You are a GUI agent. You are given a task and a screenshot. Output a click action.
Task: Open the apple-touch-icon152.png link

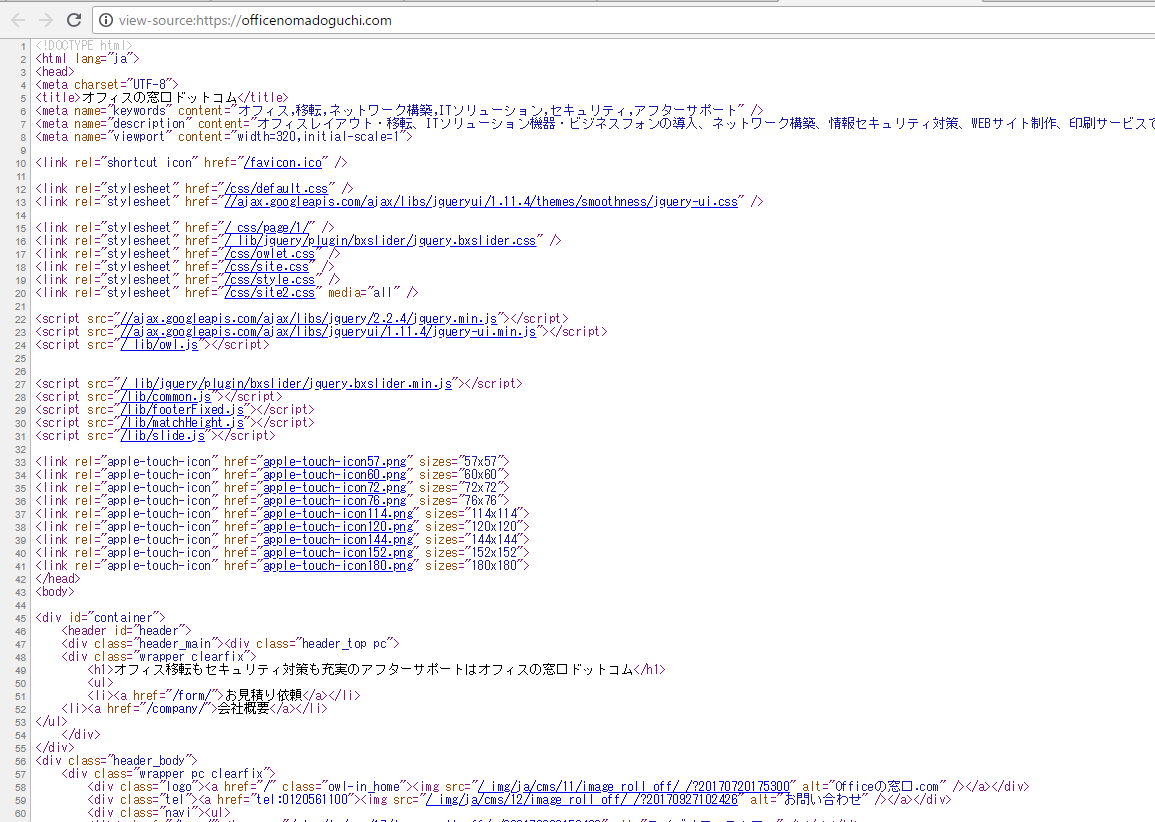(338, 553)
